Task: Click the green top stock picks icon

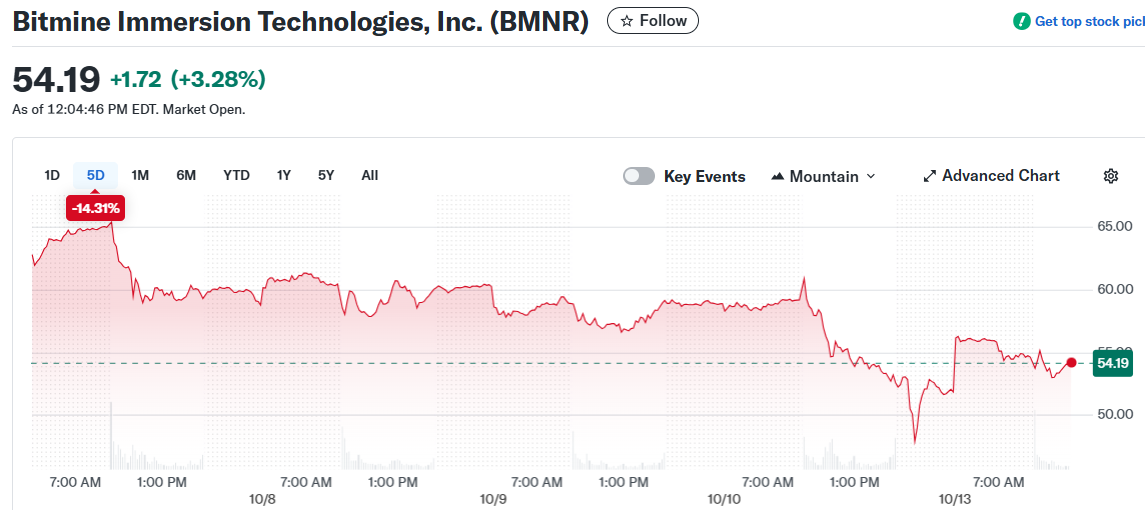Action: (x=1021, y=21)
